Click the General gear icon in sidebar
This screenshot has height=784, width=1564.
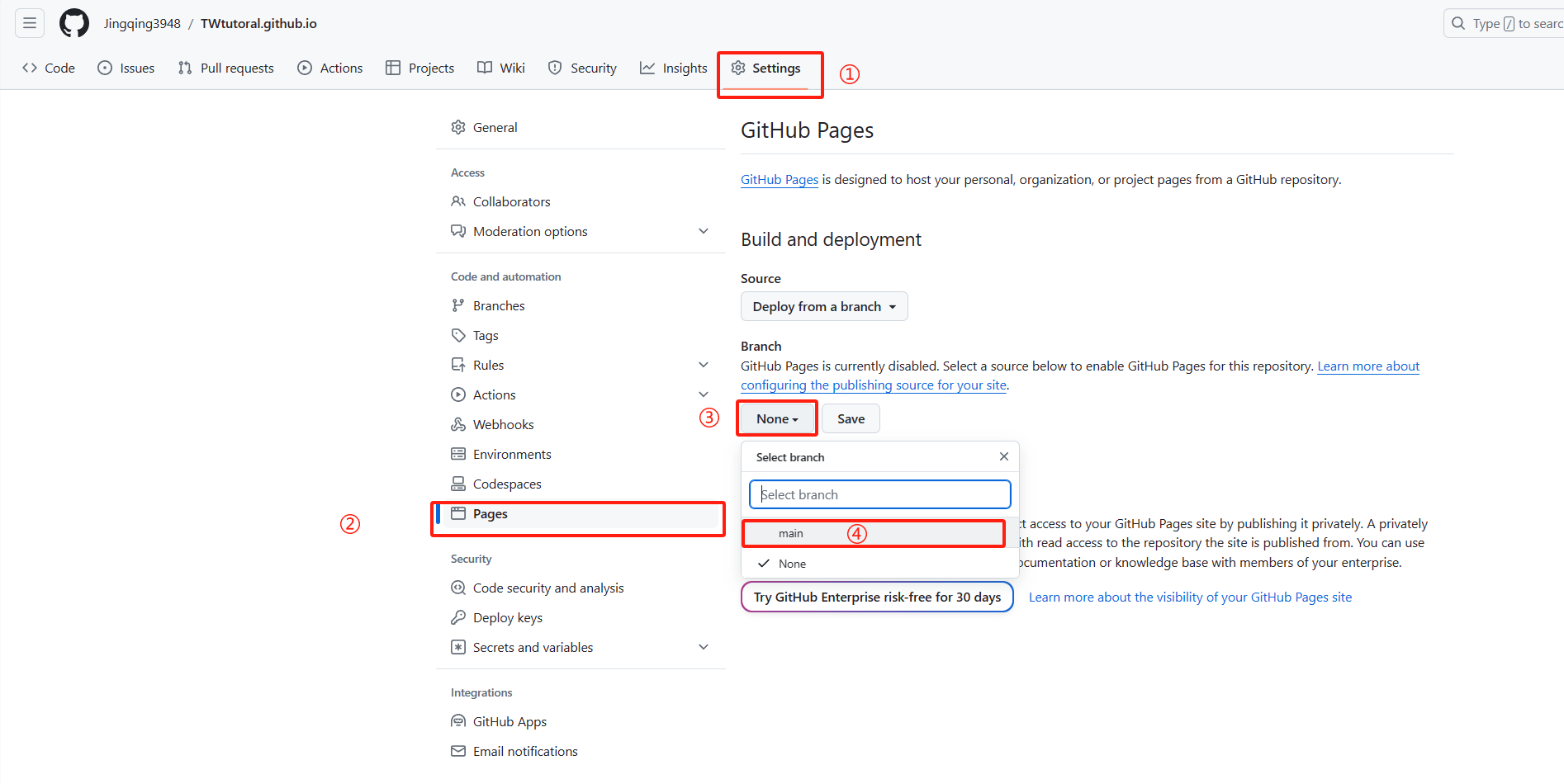tap(458, 127)
